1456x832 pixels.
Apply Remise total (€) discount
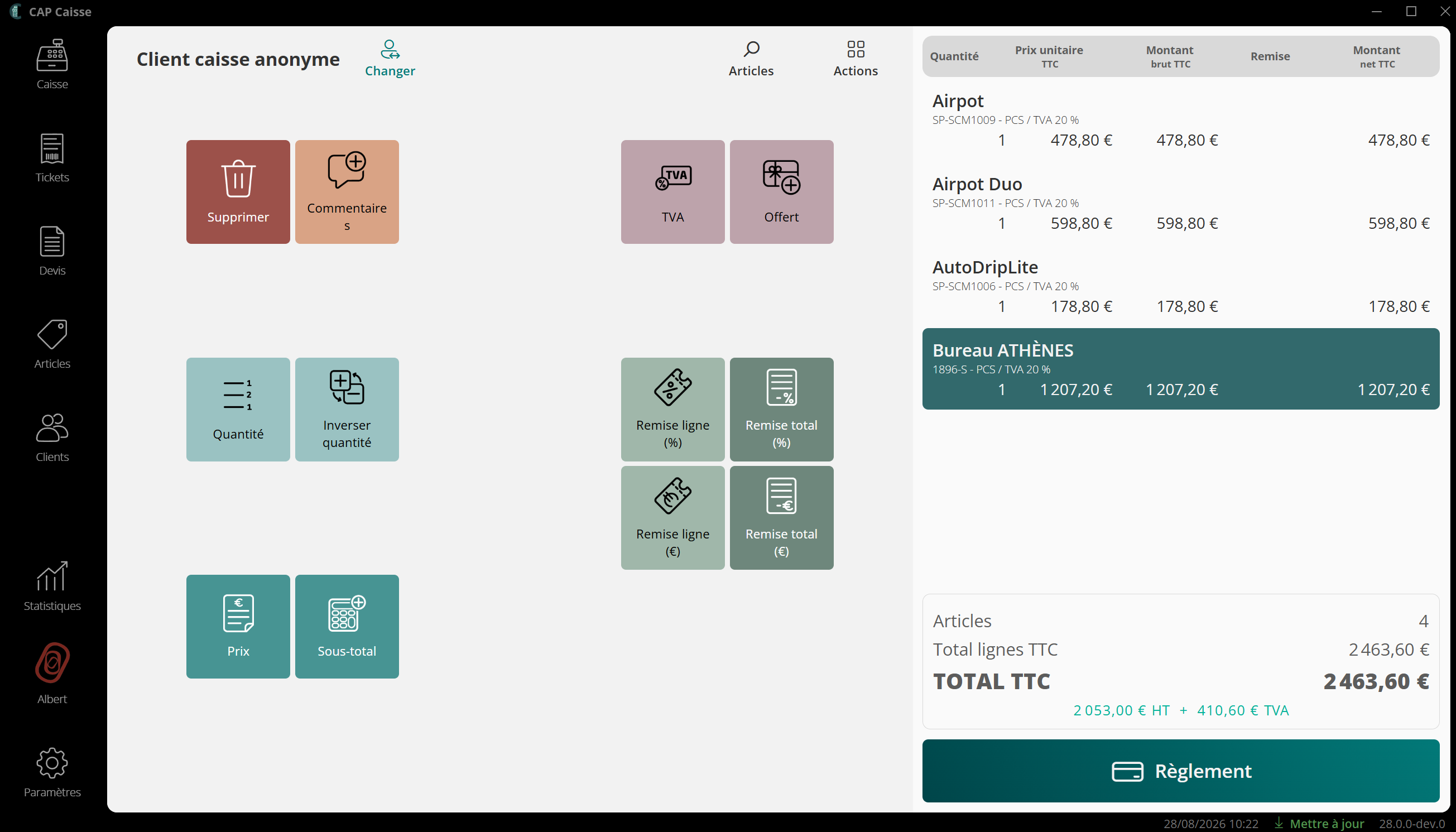click(x=781, y=518)
